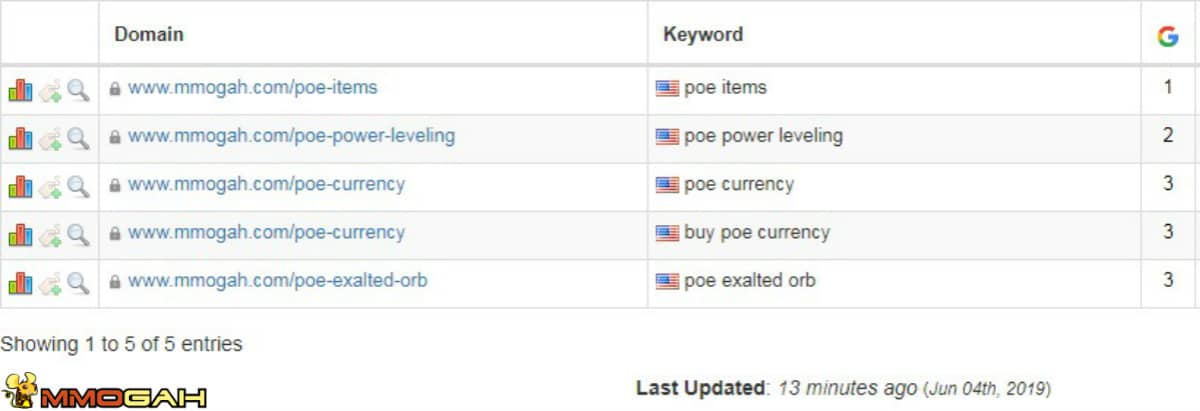
Task: Open bar chart icon for poe power leveling row
Action: point(20,137)
